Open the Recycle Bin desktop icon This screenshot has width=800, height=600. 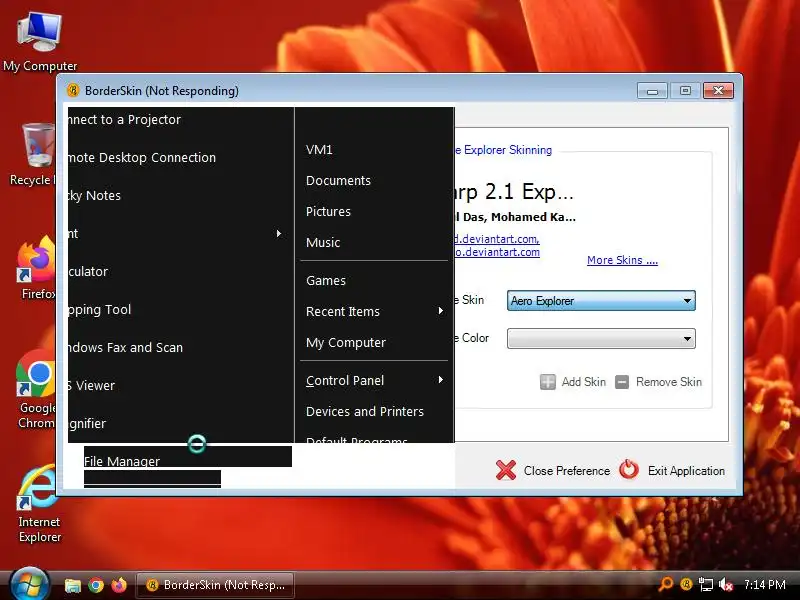tap(32, 153)
